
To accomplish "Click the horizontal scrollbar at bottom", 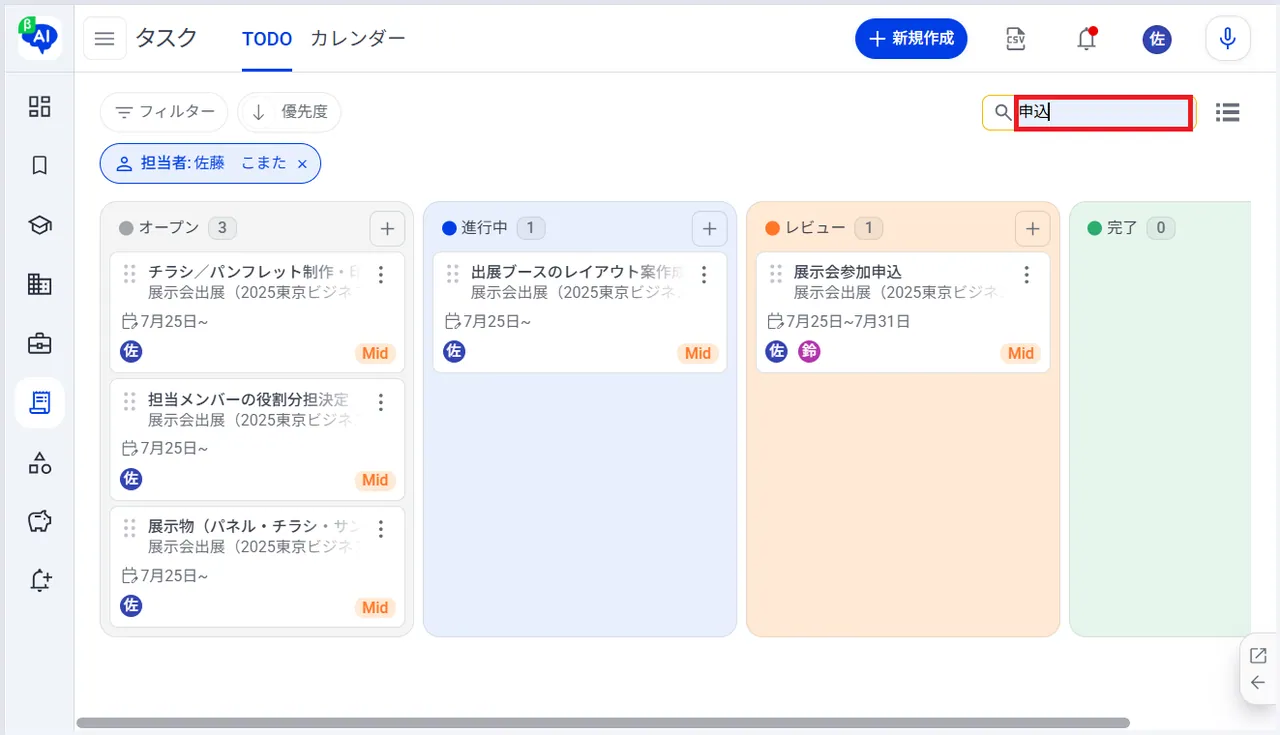I will coord(603,722).
